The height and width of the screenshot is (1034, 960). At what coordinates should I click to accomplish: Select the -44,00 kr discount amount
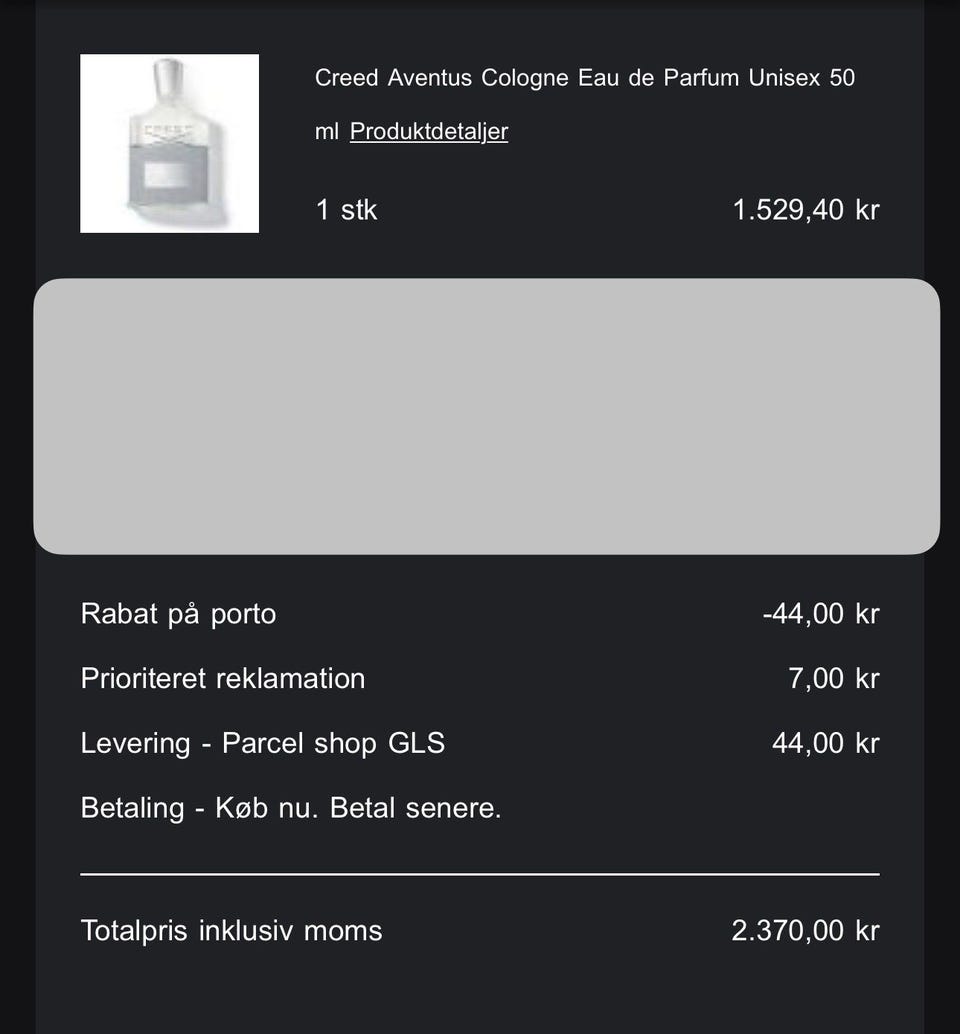pos(820,613)
